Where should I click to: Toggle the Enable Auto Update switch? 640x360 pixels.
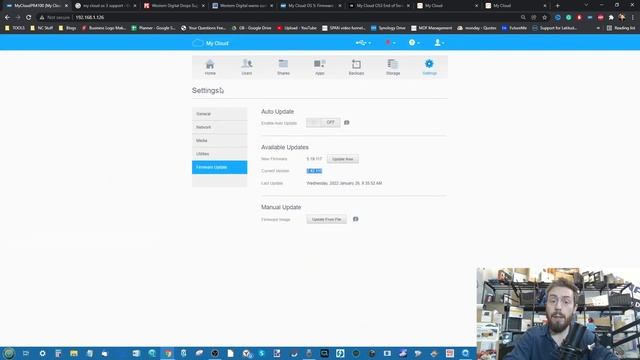coord(323,122)
